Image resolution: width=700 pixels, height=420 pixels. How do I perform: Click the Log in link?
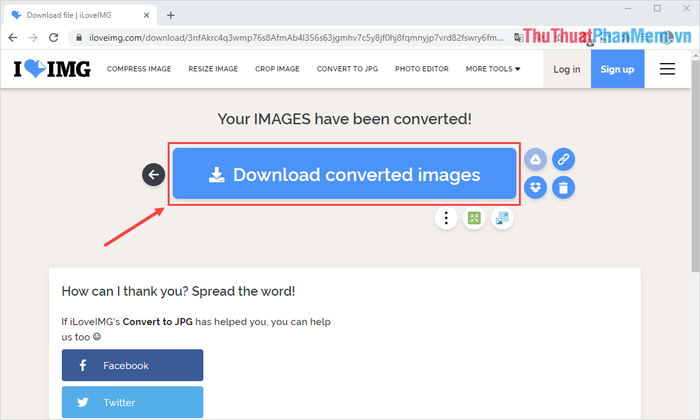click(566, 69)
